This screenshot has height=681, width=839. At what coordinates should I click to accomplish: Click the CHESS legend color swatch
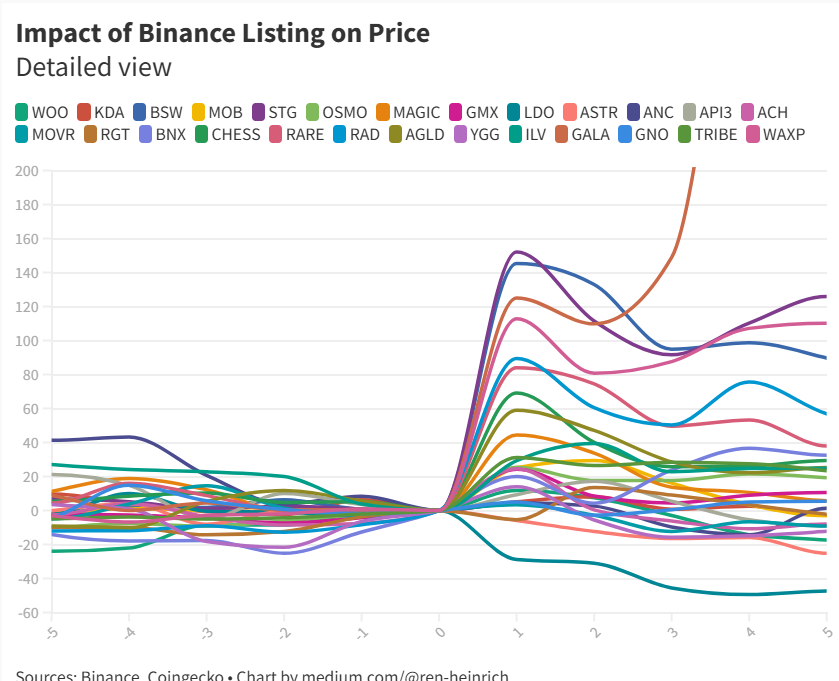pyautogui.click(x=201, y=134)
